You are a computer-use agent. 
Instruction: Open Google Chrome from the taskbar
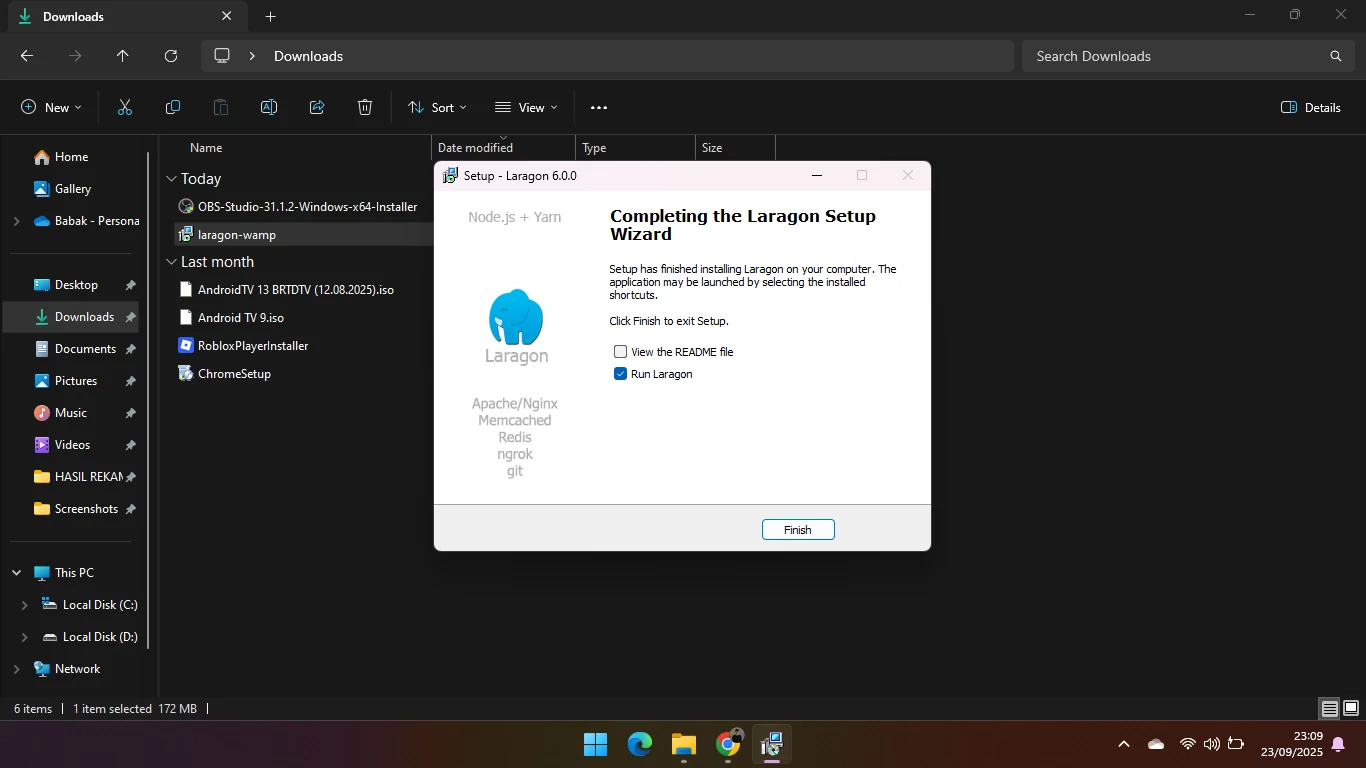pos(728,744)
